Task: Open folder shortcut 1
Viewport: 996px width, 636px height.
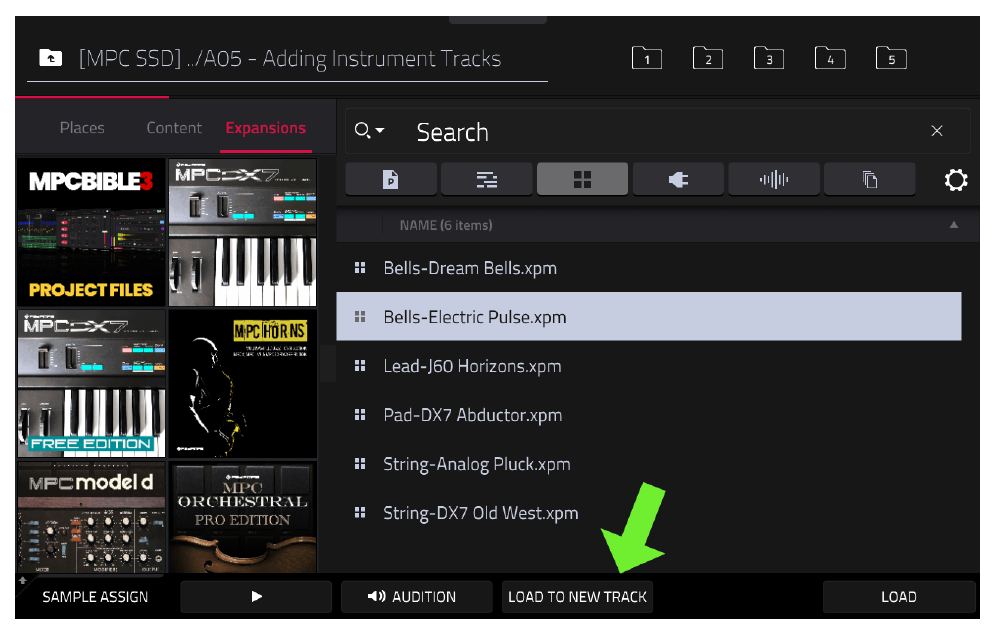Action: pos(647,58)
